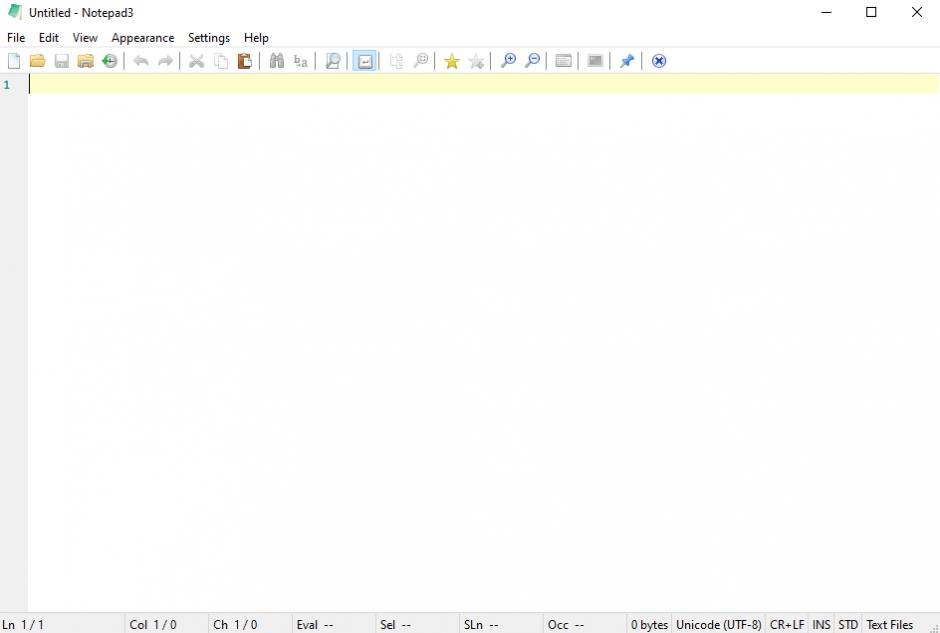Image resolution: width=940 pixels, height=633 pixels.
Task: Toggle STD mode in status bar
Action: [848, 625]
